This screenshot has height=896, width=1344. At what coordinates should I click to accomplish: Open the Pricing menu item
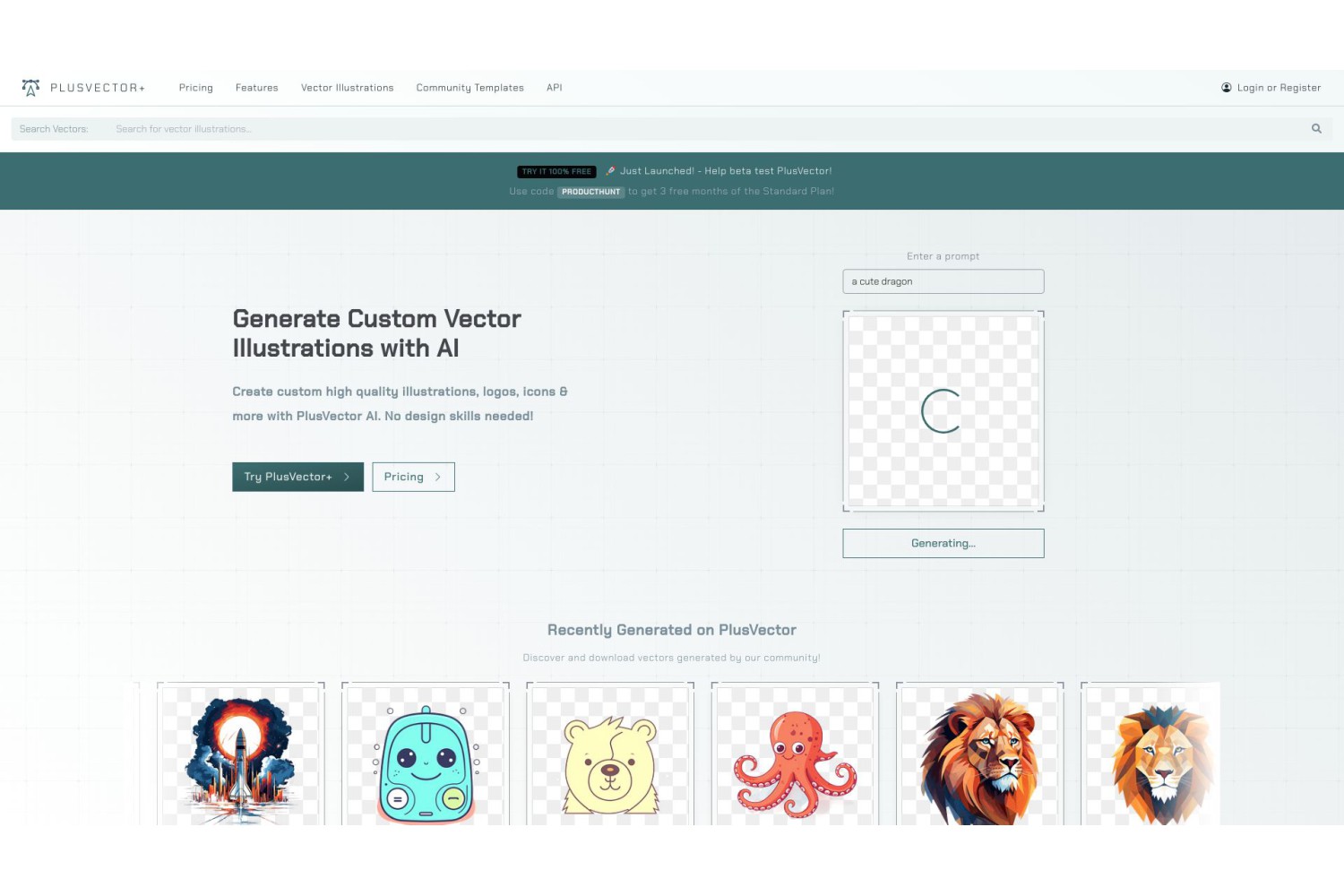(195, 88)
